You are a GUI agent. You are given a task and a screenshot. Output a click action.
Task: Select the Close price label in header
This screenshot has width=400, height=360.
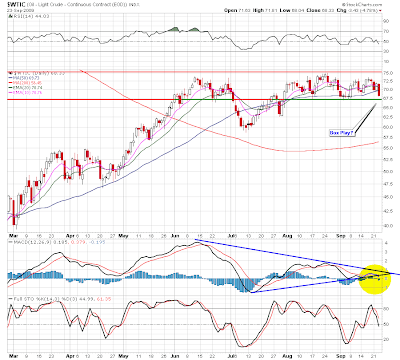313,11
